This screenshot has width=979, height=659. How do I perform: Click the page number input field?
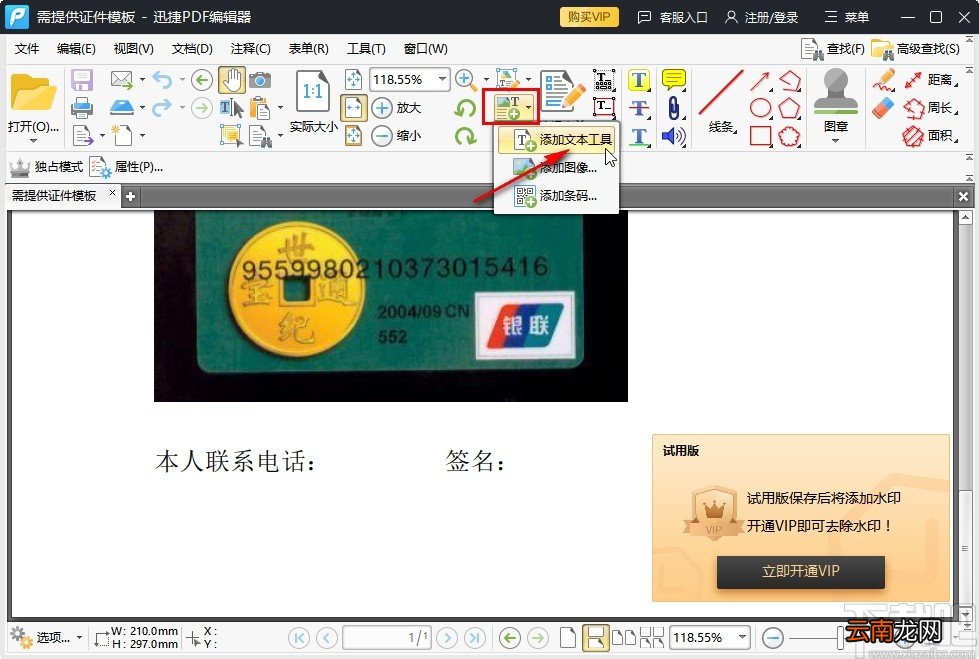click(x=386, y=638)
